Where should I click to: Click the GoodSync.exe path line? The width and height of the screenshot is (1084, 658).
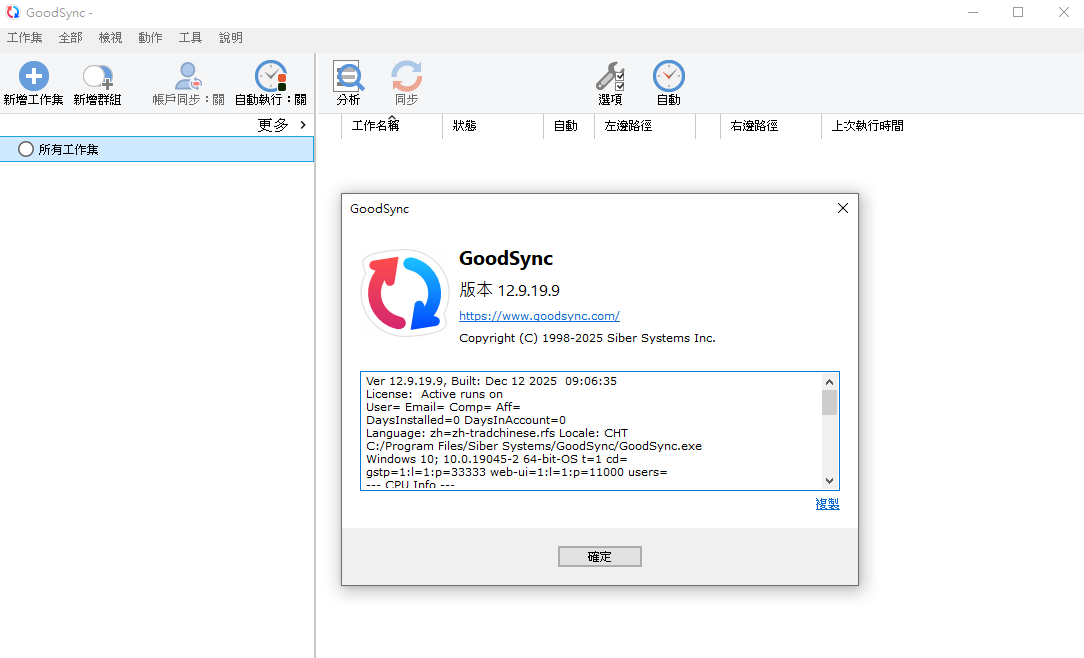[x=534, y=446]
